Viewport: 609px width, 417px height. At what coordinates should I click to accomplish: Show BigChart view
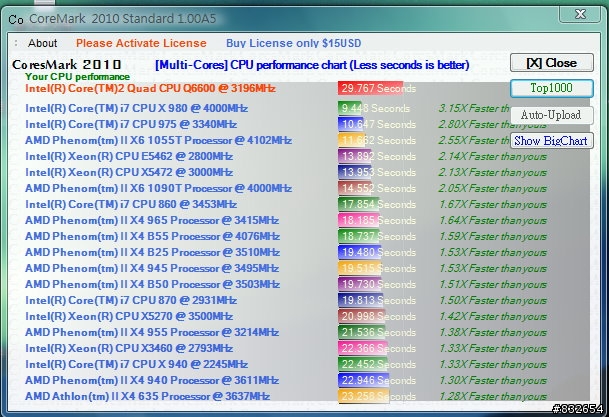(552, 141)
